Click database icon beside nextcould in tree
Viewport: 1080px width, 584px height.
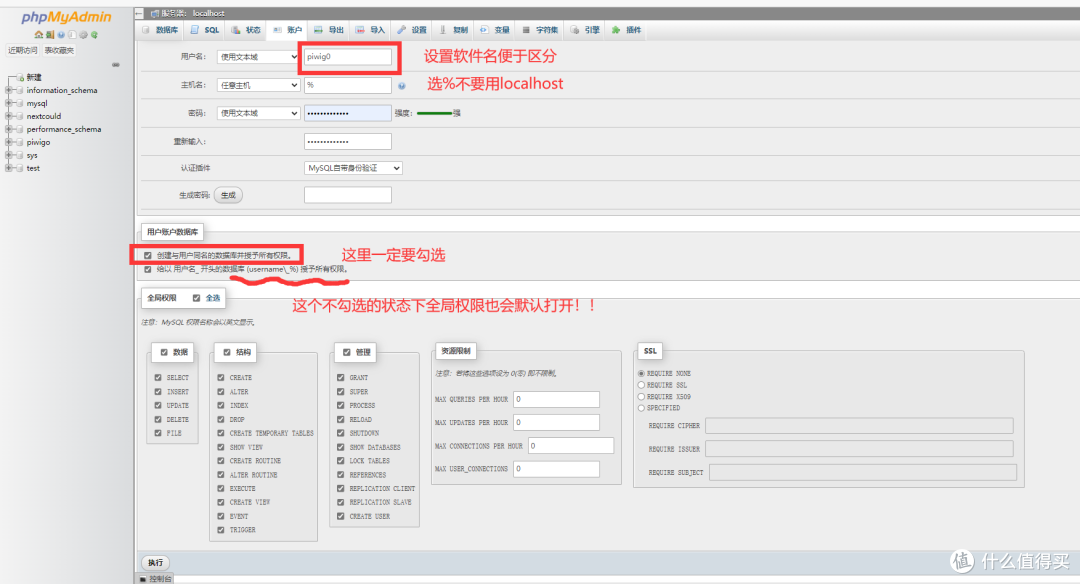pyautogui.click(x=19, y=116)
